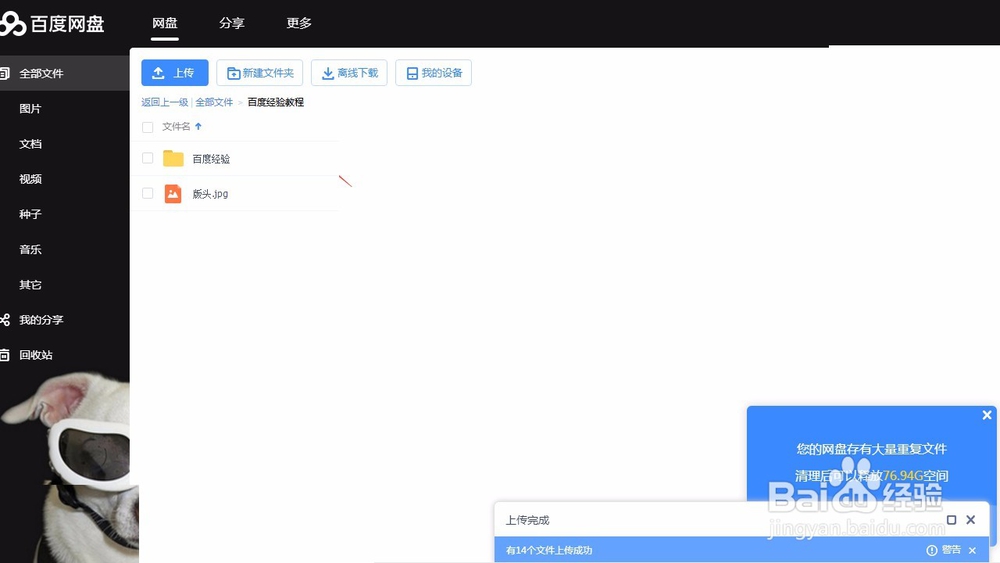The height and width of the screenshot is (563, 1000).
Task: Open the 图片 category
Action: 30,108
